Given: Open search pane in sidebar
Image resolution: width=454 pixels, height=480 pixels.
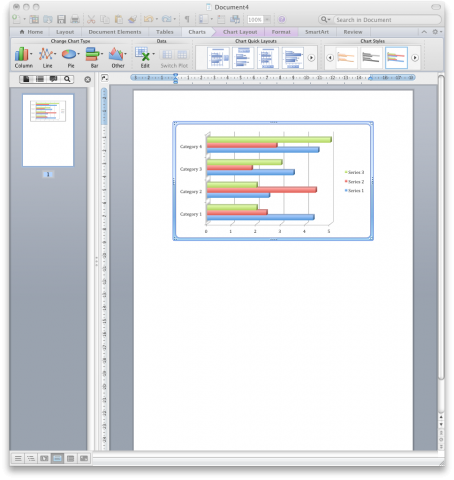Looking at the screenshot, I should [x=67, y=79].
